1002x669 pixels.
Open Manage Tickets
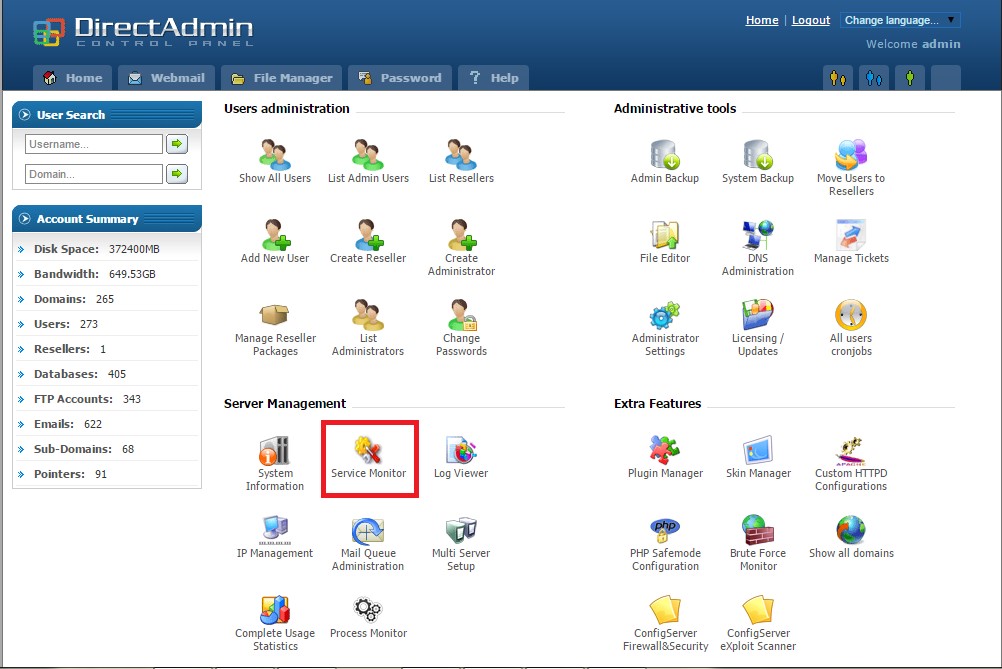point(851,242)
